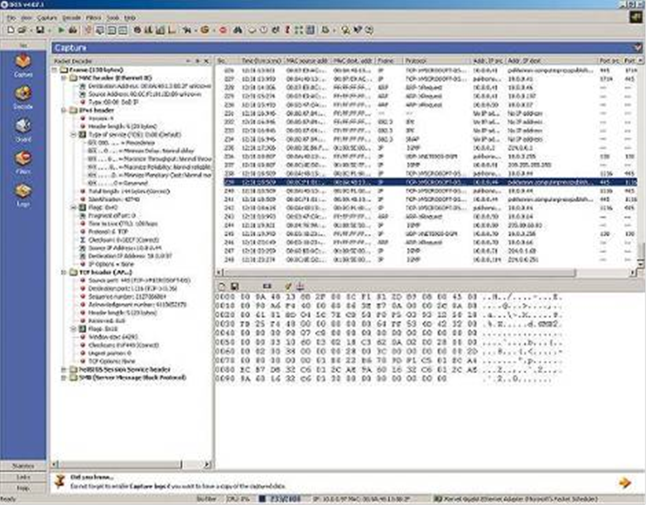
Task: Collapse the TCP header tree node
Action: pyautogui.click(x=64, y=272)
